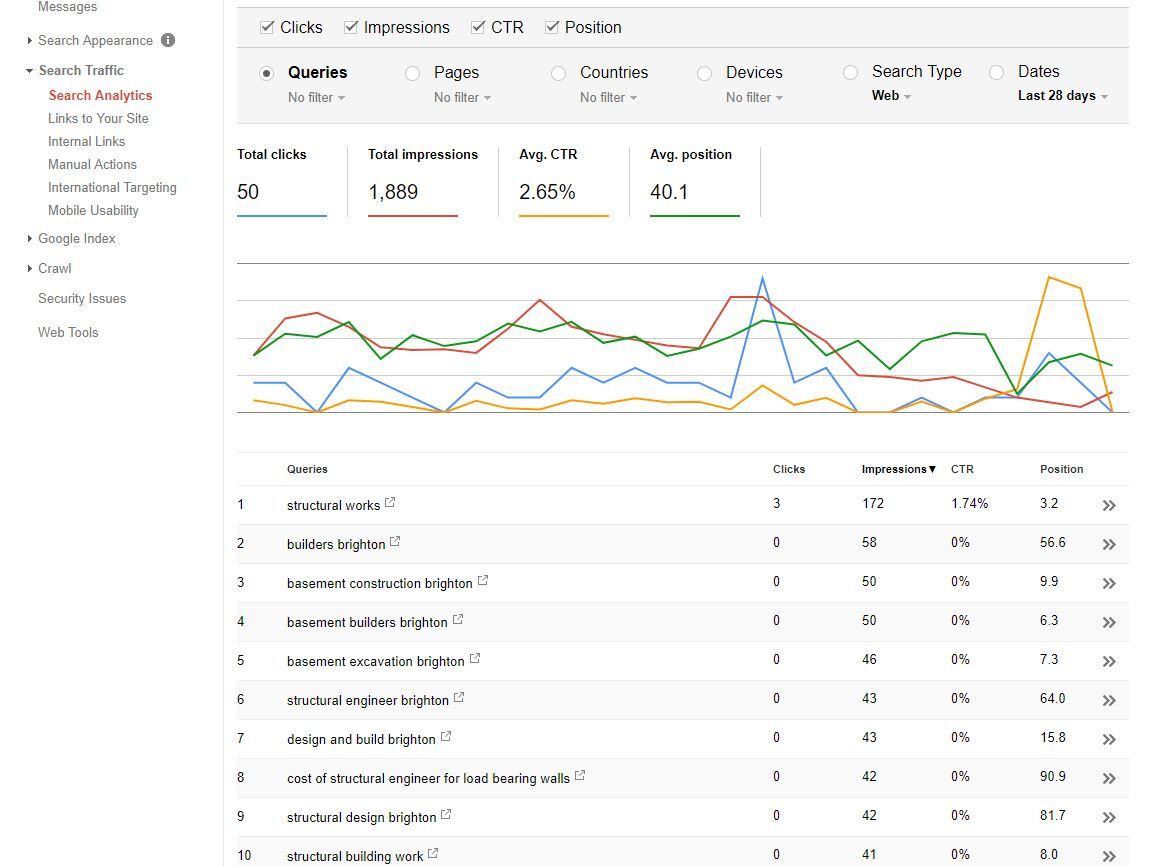The width and height of the screenshot is (1157, 866).
Task: Click info icon next to Search Appearance
Action: tap(168, 40)
